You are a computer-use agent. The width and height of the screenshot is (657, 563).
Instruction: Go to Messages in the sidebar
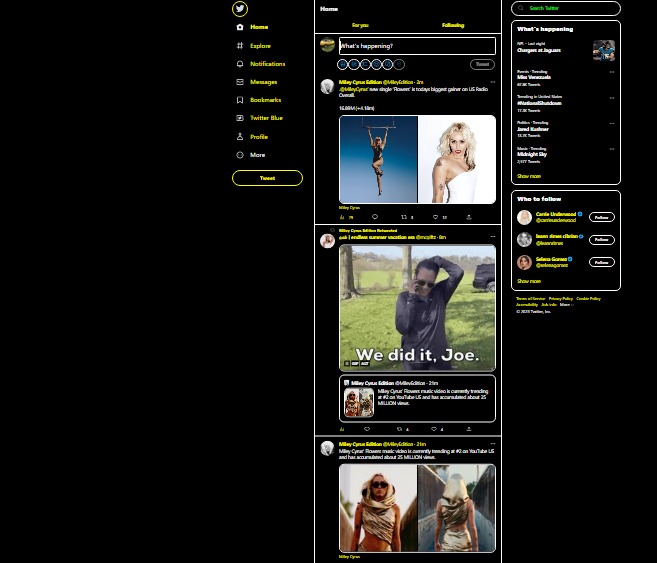tap(263, 82)
